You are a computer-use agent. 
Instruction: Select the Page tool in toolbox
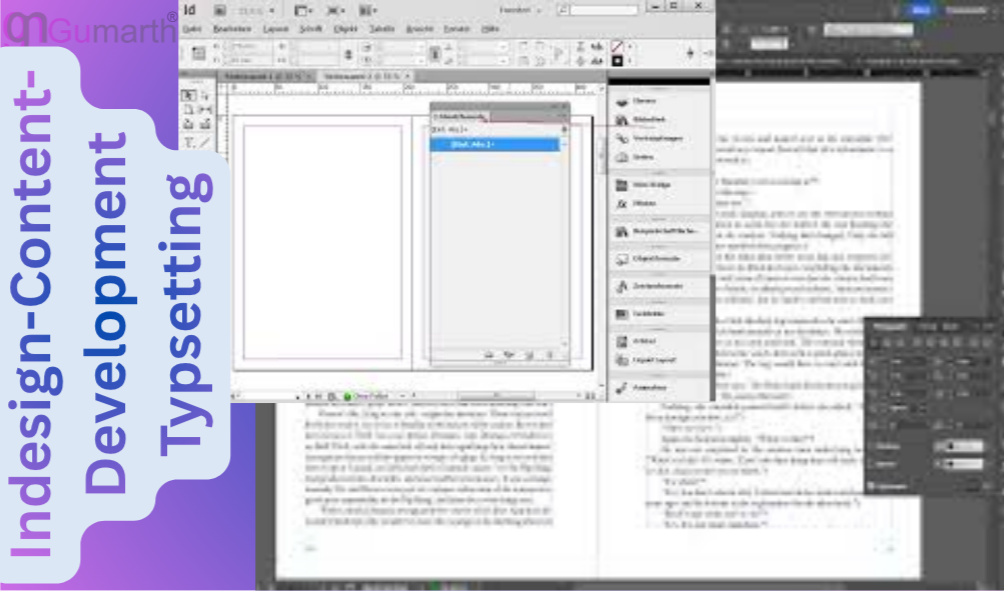(x=188, y=109)
